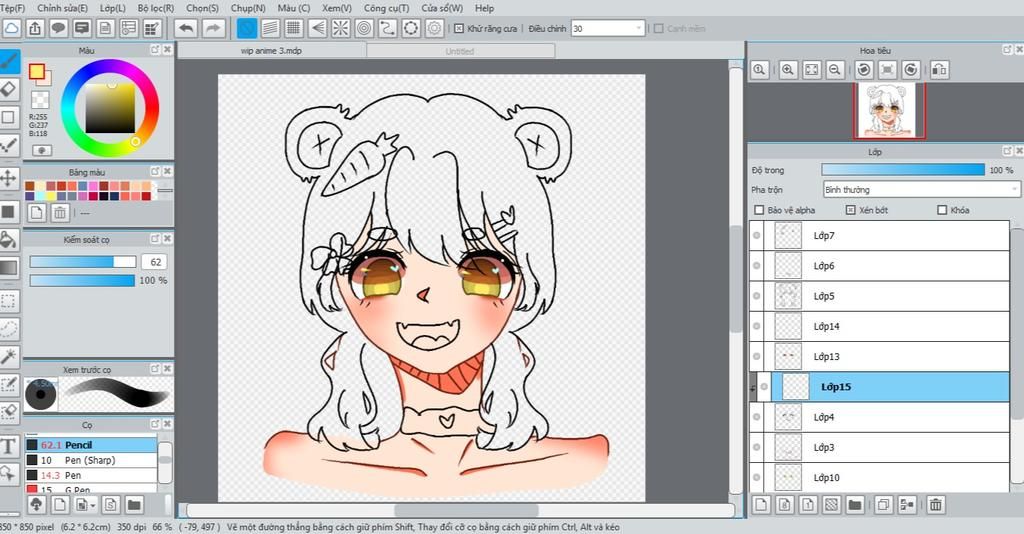This screenshot has width=1024, height=534.
Task: Toggle the Khử răng cưa anti-aliasing checkbox
Action: [459, 29]
